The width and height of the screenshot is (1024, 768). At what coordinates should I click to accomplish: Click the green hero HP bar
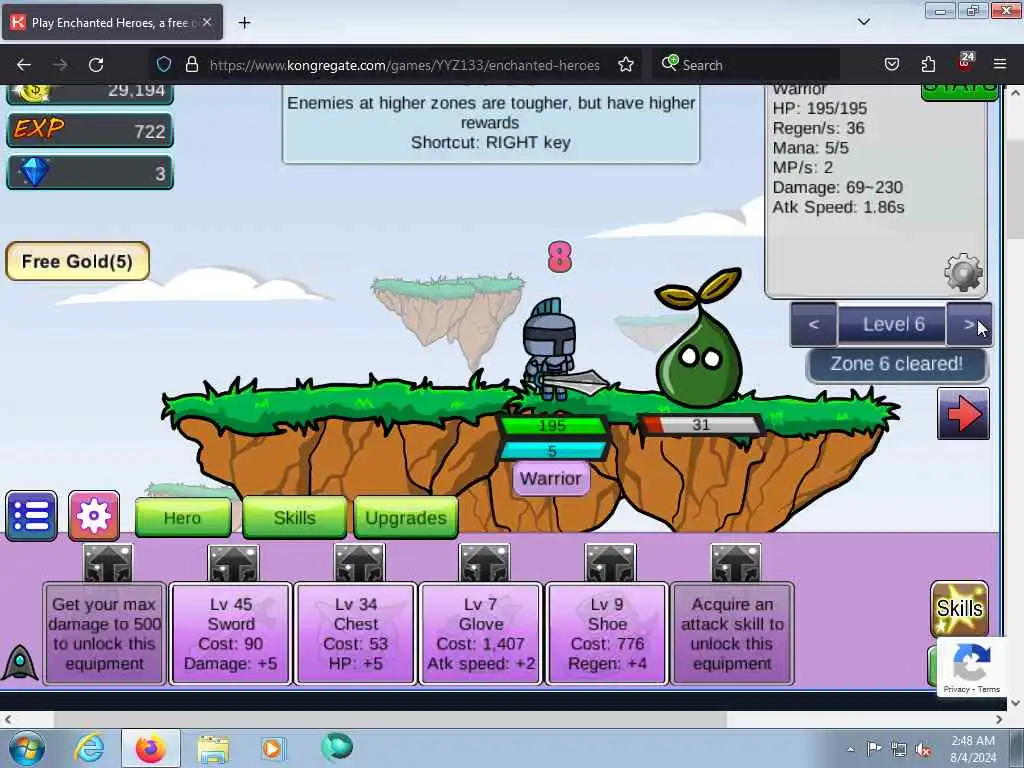(552, 426)
